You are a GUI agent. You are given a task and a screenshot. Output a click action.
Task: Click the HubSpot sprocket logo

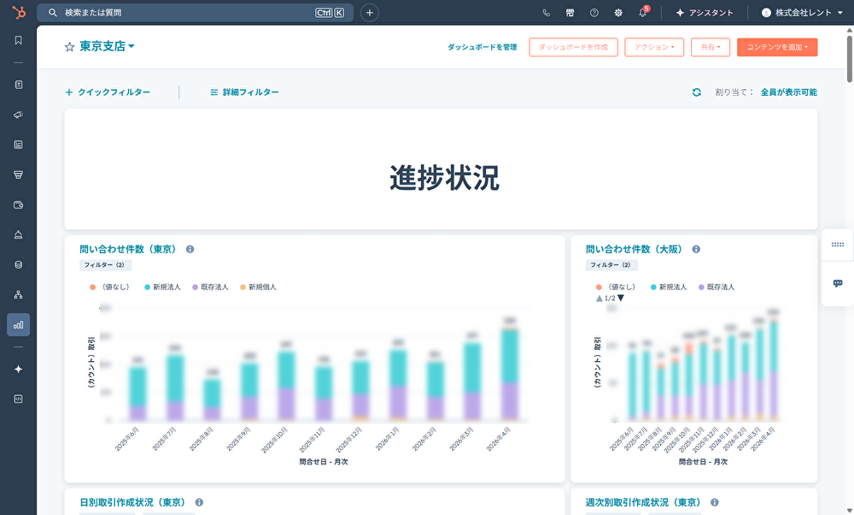pos(19,12)
